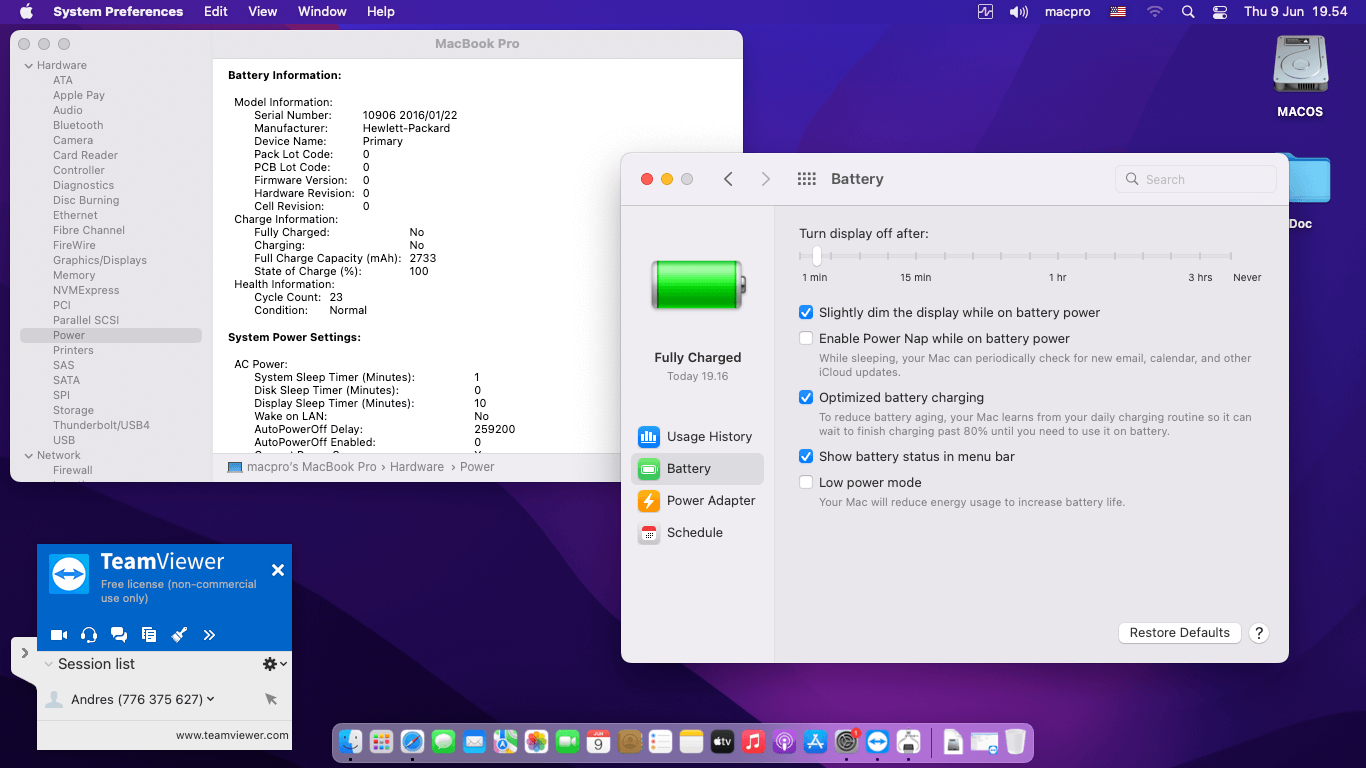Open the volume menu bar icon
The width and height of the screenshot is (1366, 768).
[x=1019, y=12]
